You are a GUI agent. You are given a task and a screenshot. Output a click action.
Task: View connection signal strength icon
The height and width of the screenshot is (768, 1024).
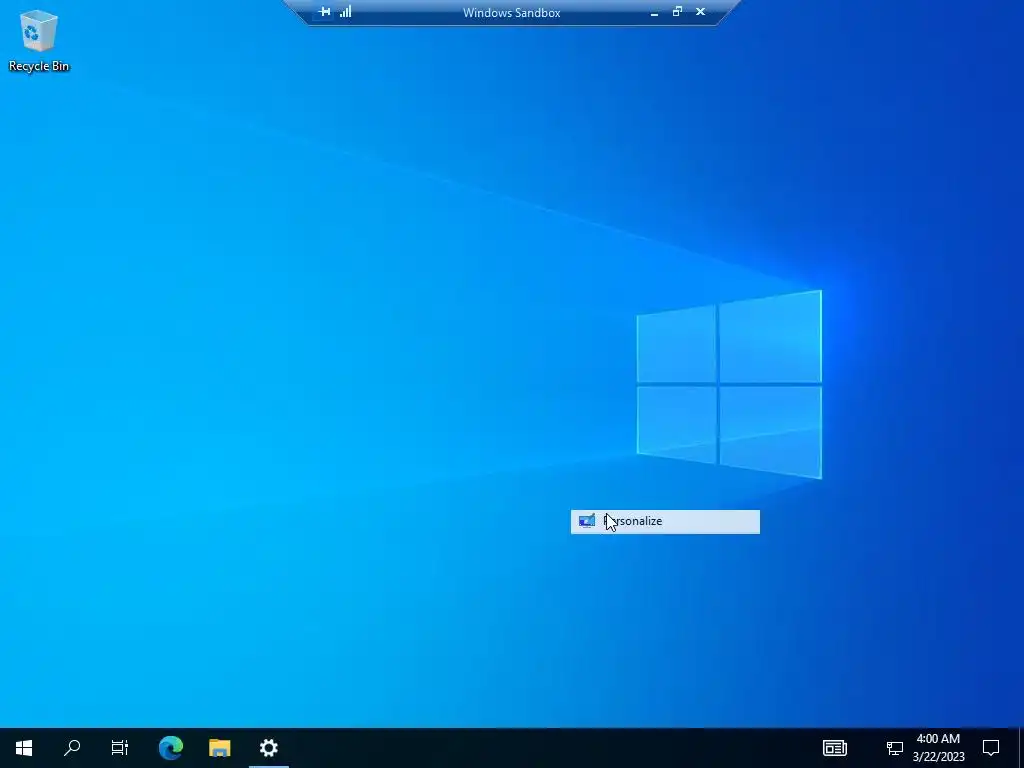(345, 12)
